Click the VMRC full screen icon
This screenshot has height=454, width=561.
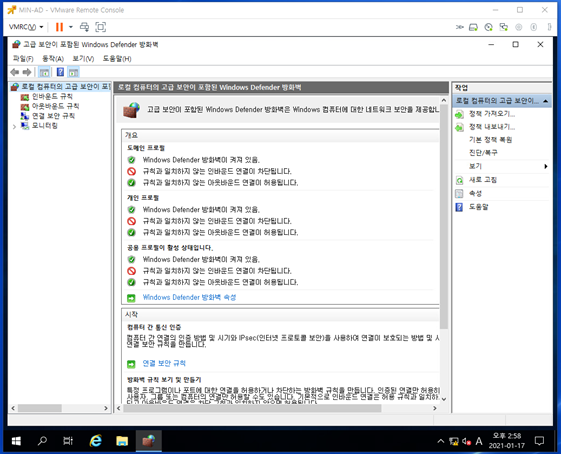pyautogui.click(x=101, y=27)
